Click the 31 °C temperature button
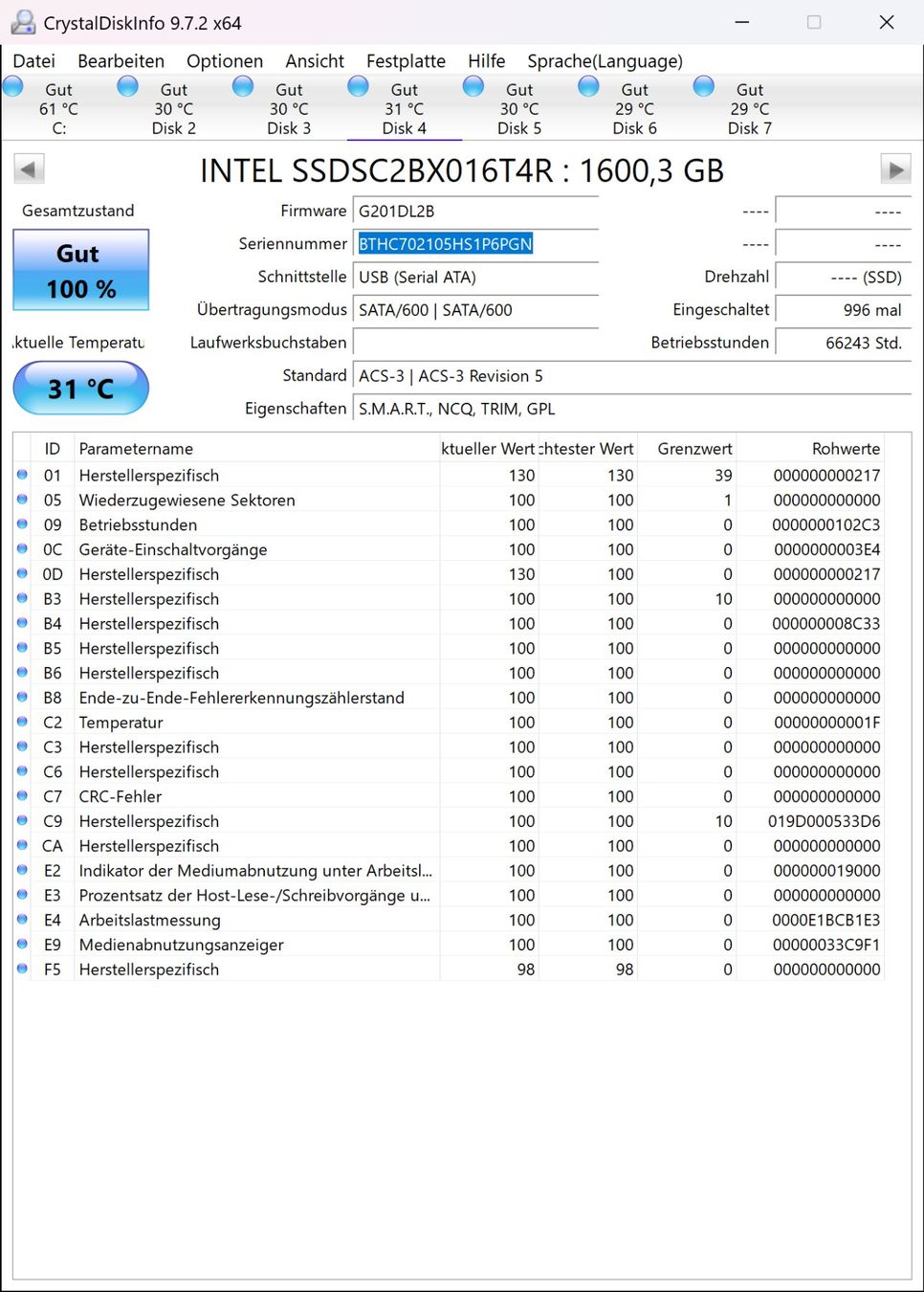Viewport: 924px width, 1292px height. (81, 388)
